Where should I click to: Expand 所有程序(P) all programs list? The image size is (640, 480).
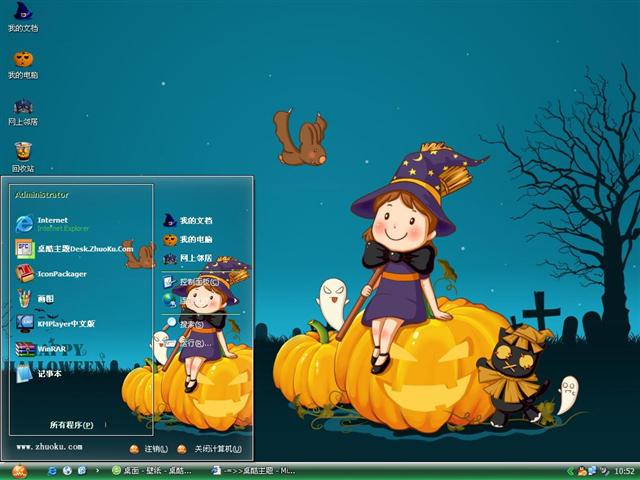pyautogui.click(x=72, y=425)
